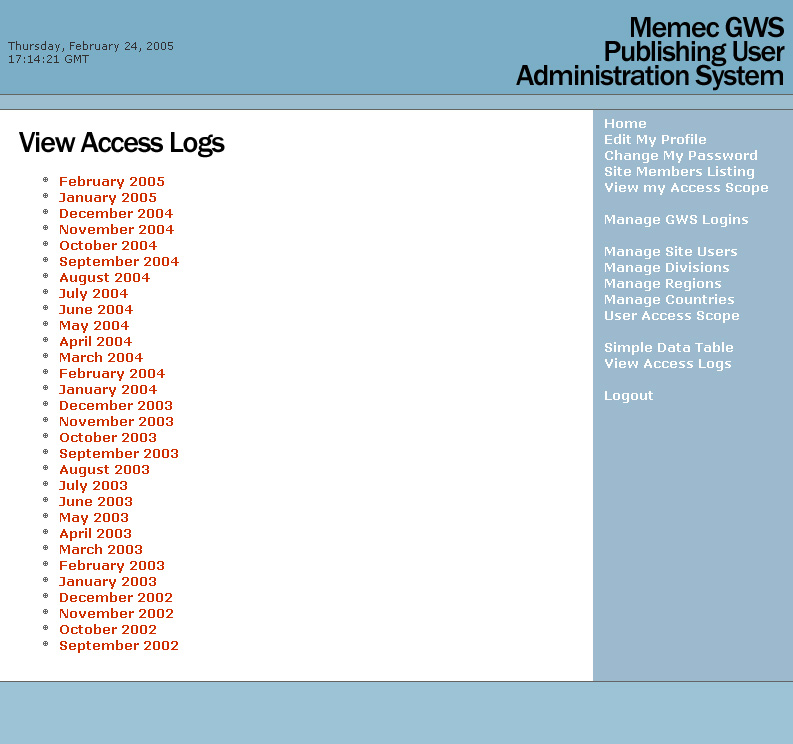Go to Manage Site Users
This screenshot has width=793, height=744.
click(x=671, y=251)
